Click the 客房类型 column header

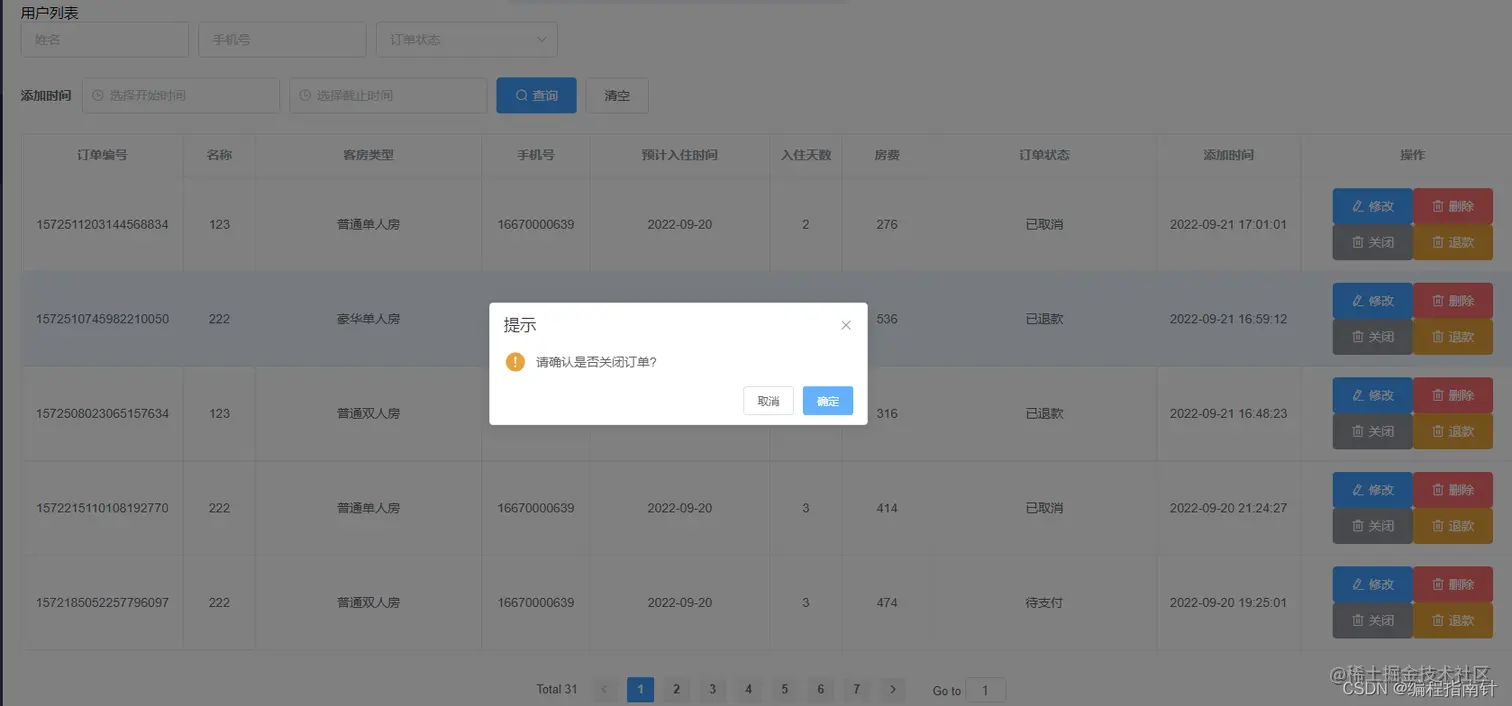pos(368,155)
